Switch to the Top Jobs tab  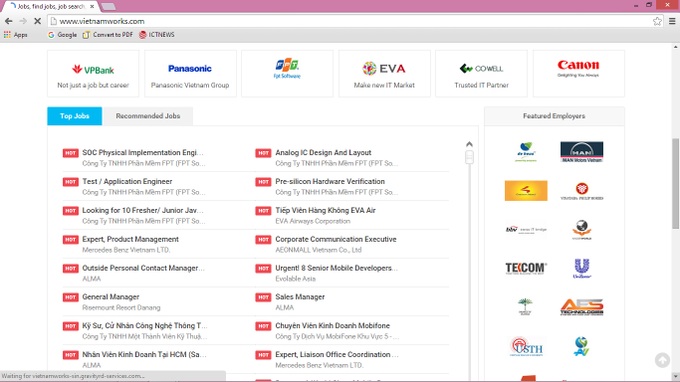75,116
